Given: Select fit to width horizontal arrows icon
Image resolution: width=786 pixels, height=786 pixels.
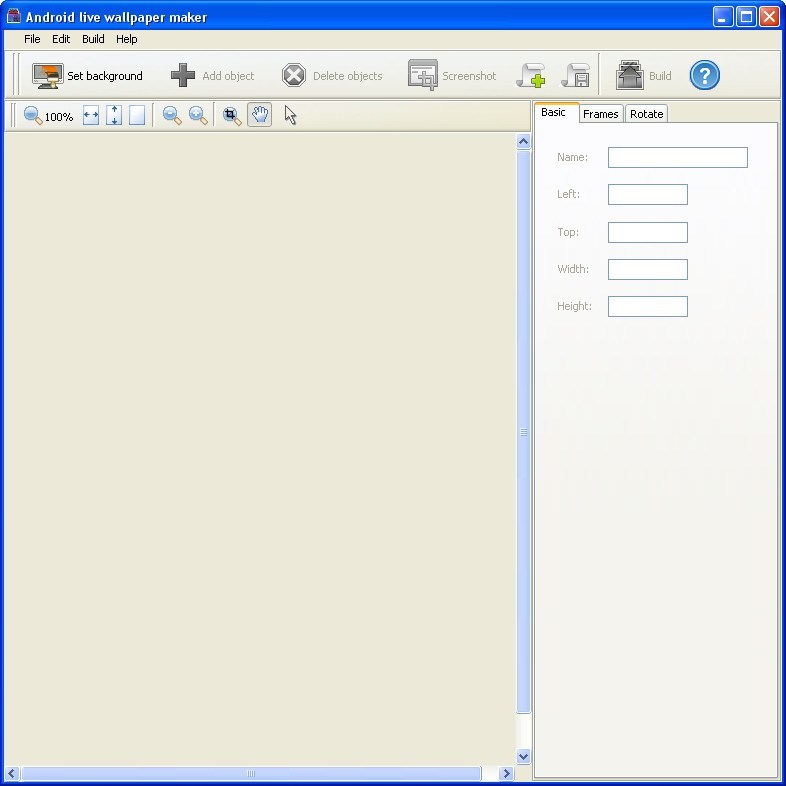Looking at the screenshot, I should pyautogui.click(x=91, y=115).
